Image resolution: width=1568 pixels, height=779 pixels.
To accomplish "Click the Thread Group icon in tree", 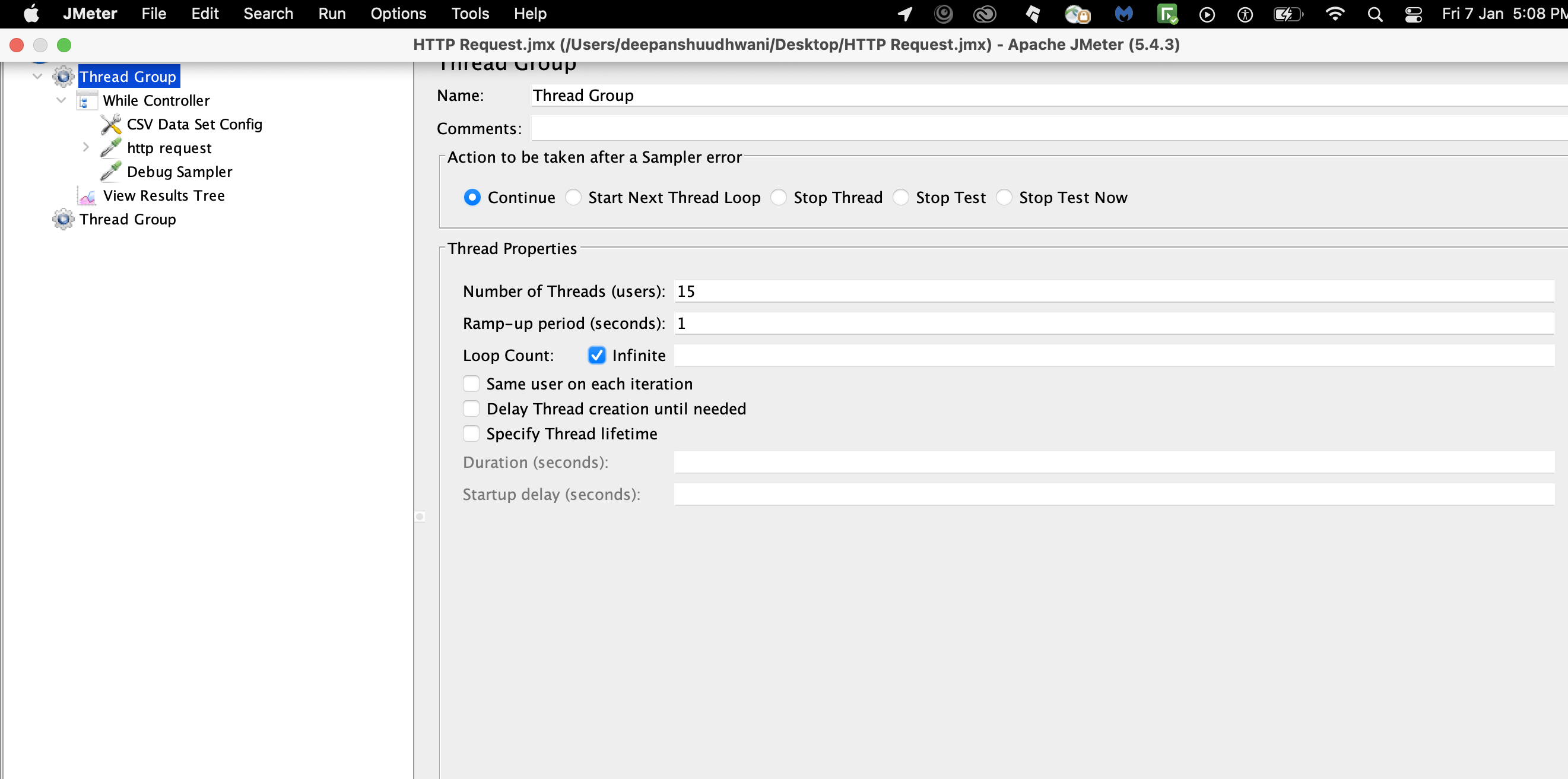I will click(64, 76).
